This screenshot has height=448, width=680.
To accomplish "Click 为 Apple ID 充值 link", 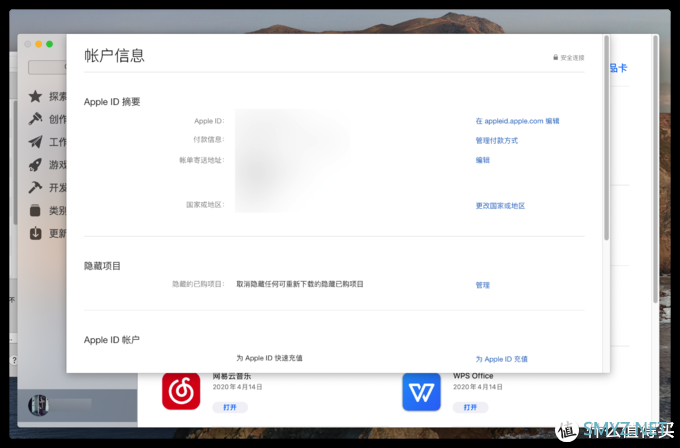I will tap(501, 359).
